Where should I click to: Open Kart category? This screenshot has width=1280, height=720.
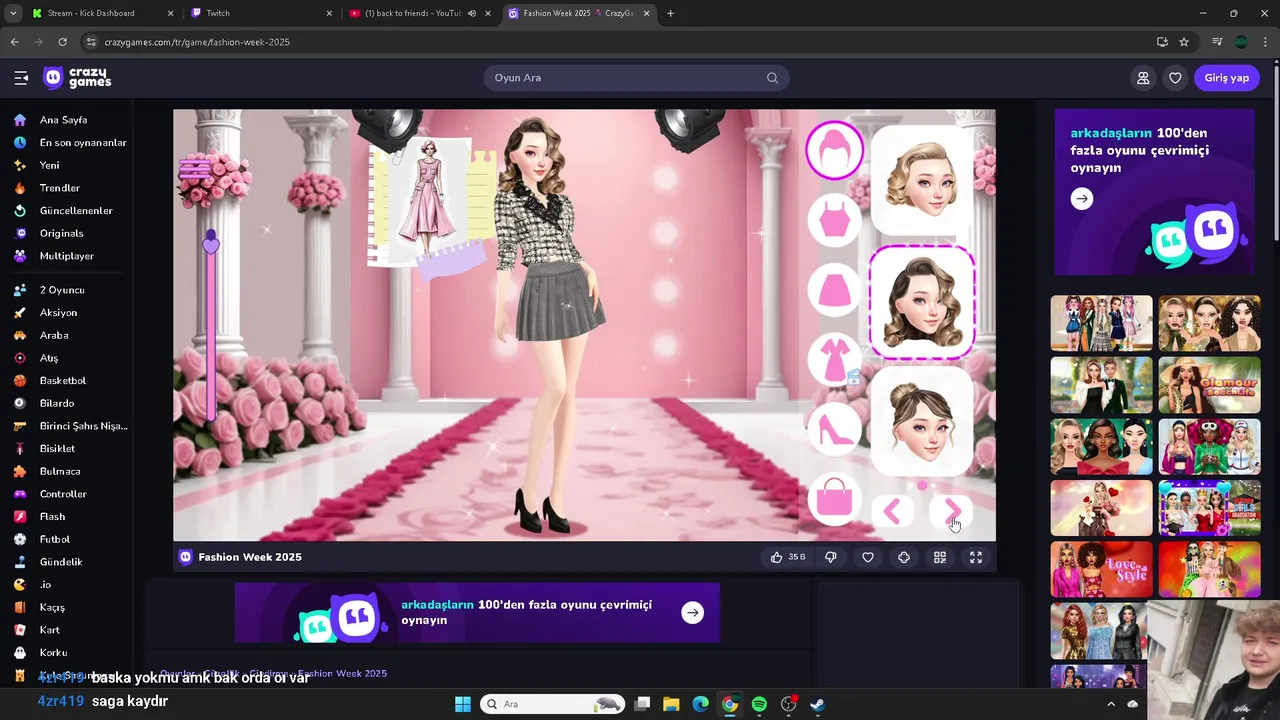pyautogui.click(x=66, y=630)
